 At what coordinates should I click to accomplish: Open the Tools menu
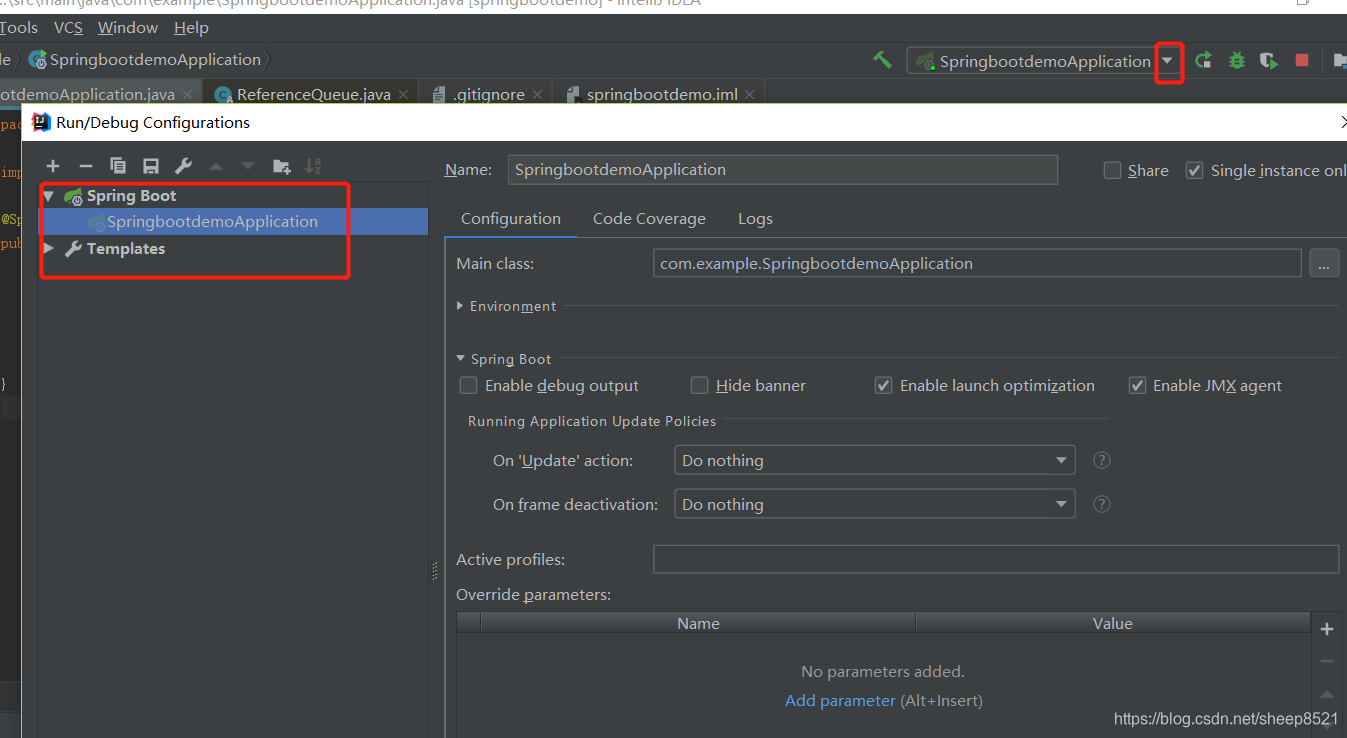click(x=19, y=27)
